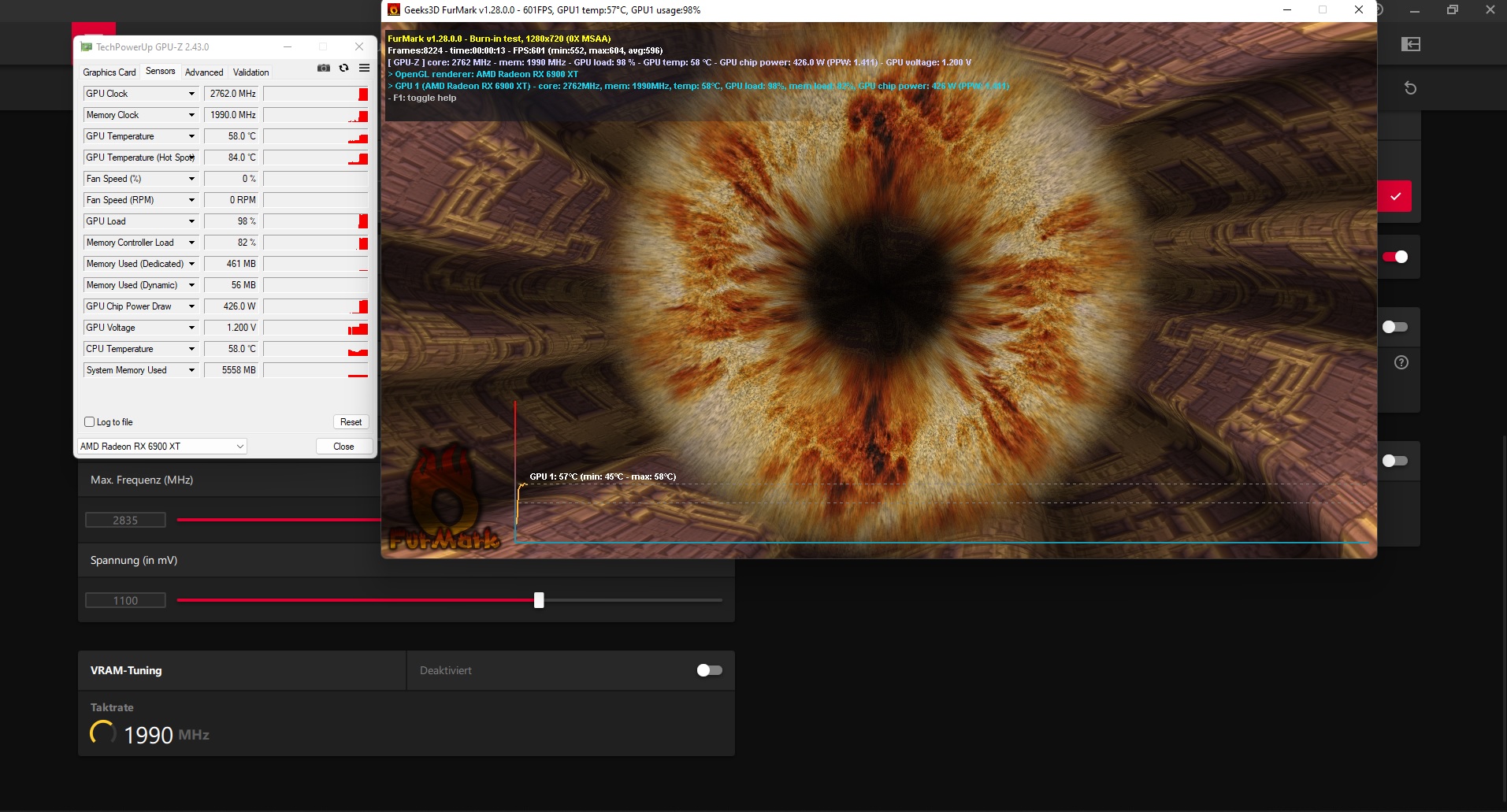Click the Max. Frequenz slider track
Viewport: 1507px width, 812px height.
(279, 520)
